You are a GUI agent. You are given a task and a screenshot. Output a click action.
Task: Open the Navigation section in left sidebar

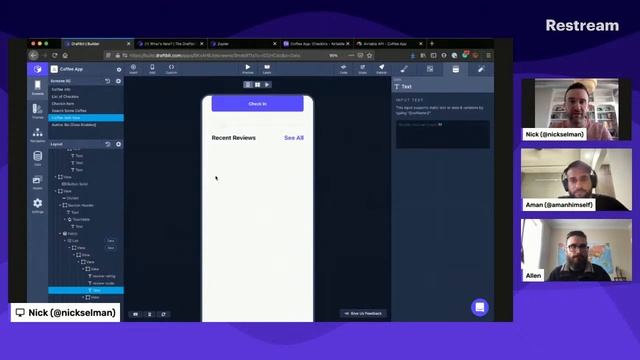[38, 135]
